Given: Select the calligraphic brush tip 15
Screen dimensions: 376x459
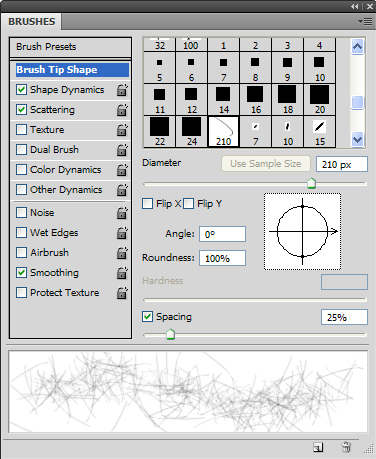Looking at the screenshot, I should click(319, 132).
